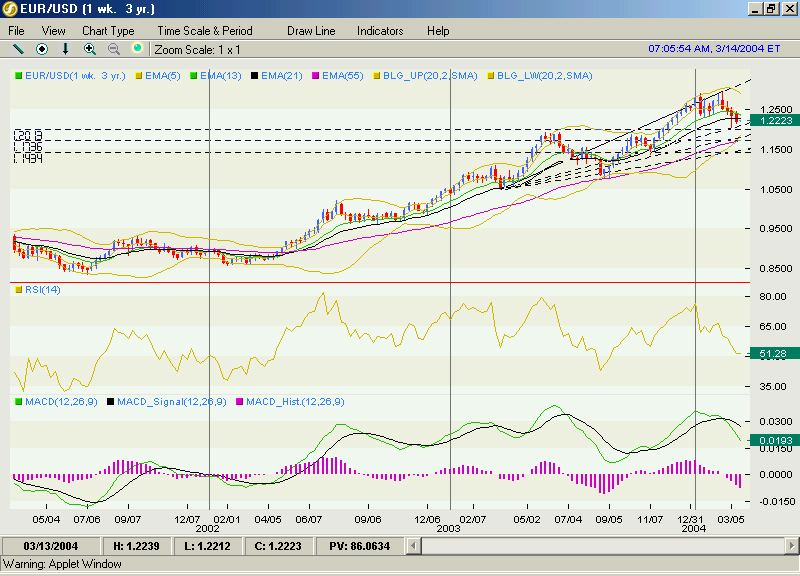This screenshot has height=576, width=800.
Task: Click the circled dot target tool
Action: click(42, 48)
